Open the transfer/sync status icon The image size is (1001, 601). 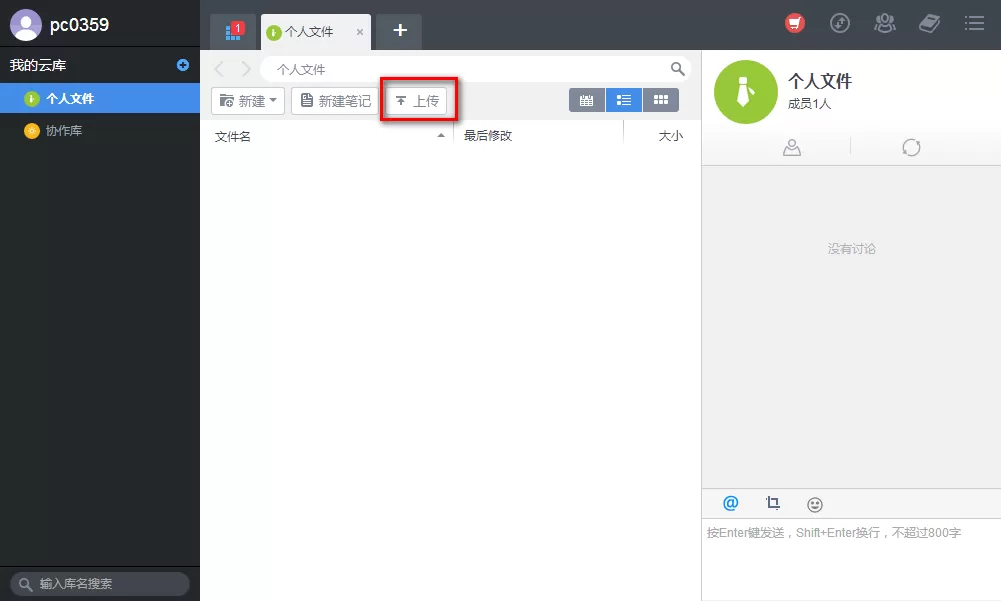[839, 24]
